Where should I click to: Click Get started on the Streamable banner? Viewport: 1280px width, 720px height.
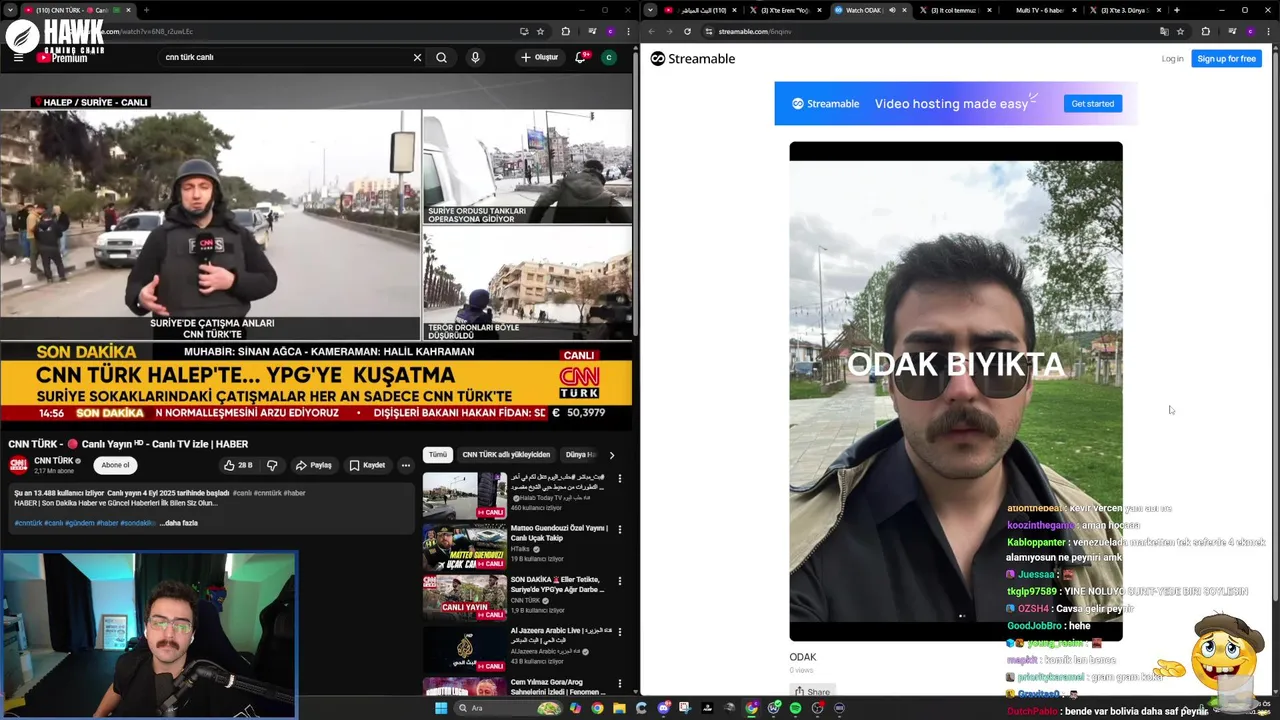click(1093, 104)
